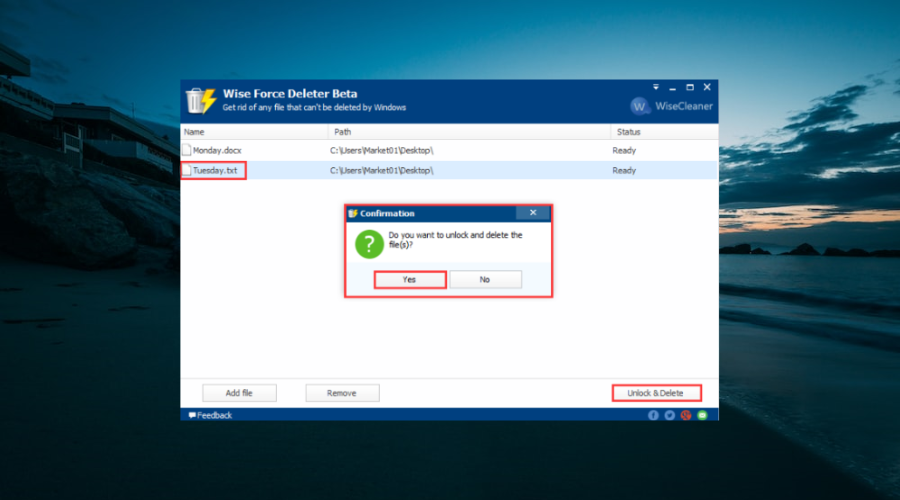Image resolution: width=900 pixels, height=500 pixels.
Task: Open the Feedback link
Action: click(x=210, y=415)
